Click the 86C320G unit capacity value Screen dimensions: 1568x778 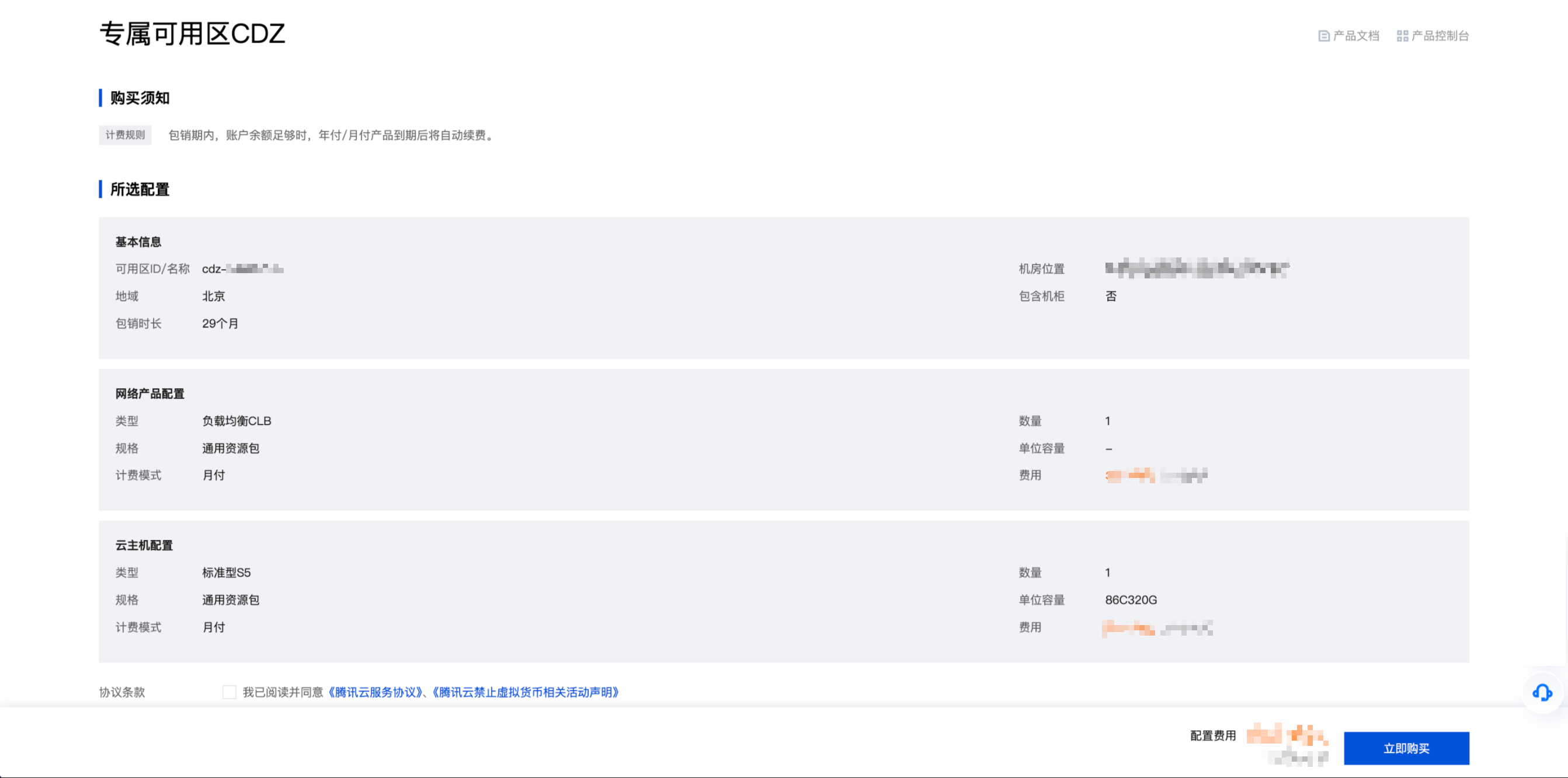tap(1131, 600)
